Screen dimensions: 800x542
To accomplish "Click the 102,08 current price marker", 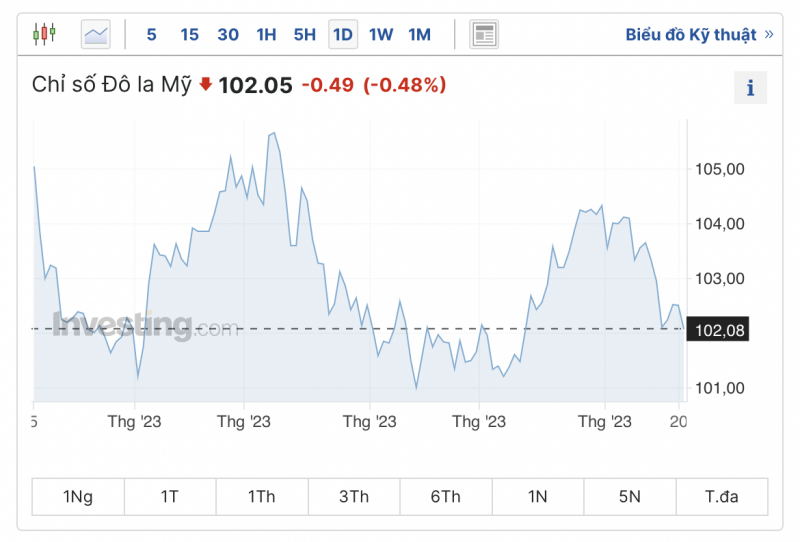I will 719,329.
